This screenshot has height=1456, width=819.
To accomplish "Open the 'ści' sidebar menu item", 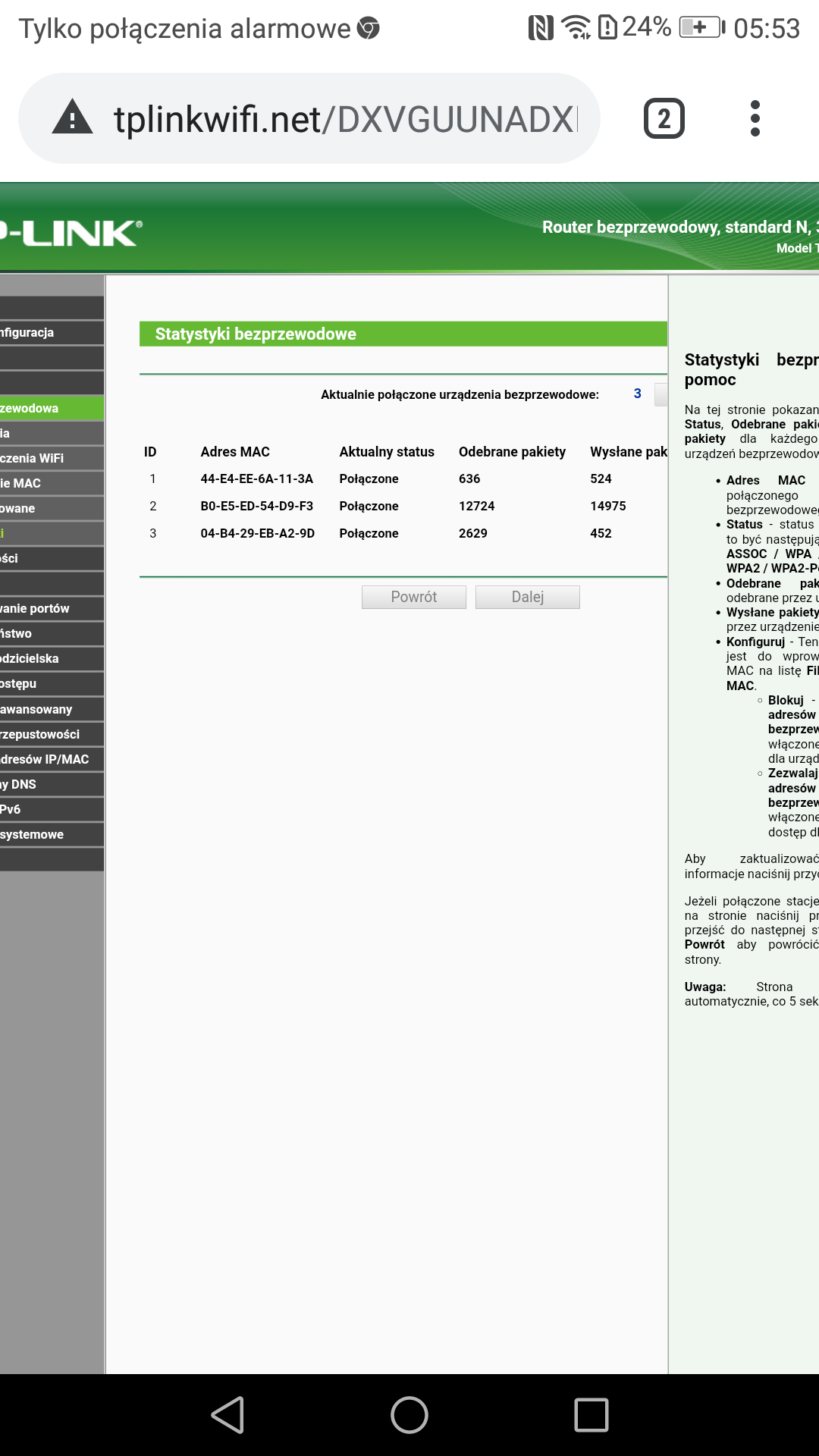I will pos(52,558).
